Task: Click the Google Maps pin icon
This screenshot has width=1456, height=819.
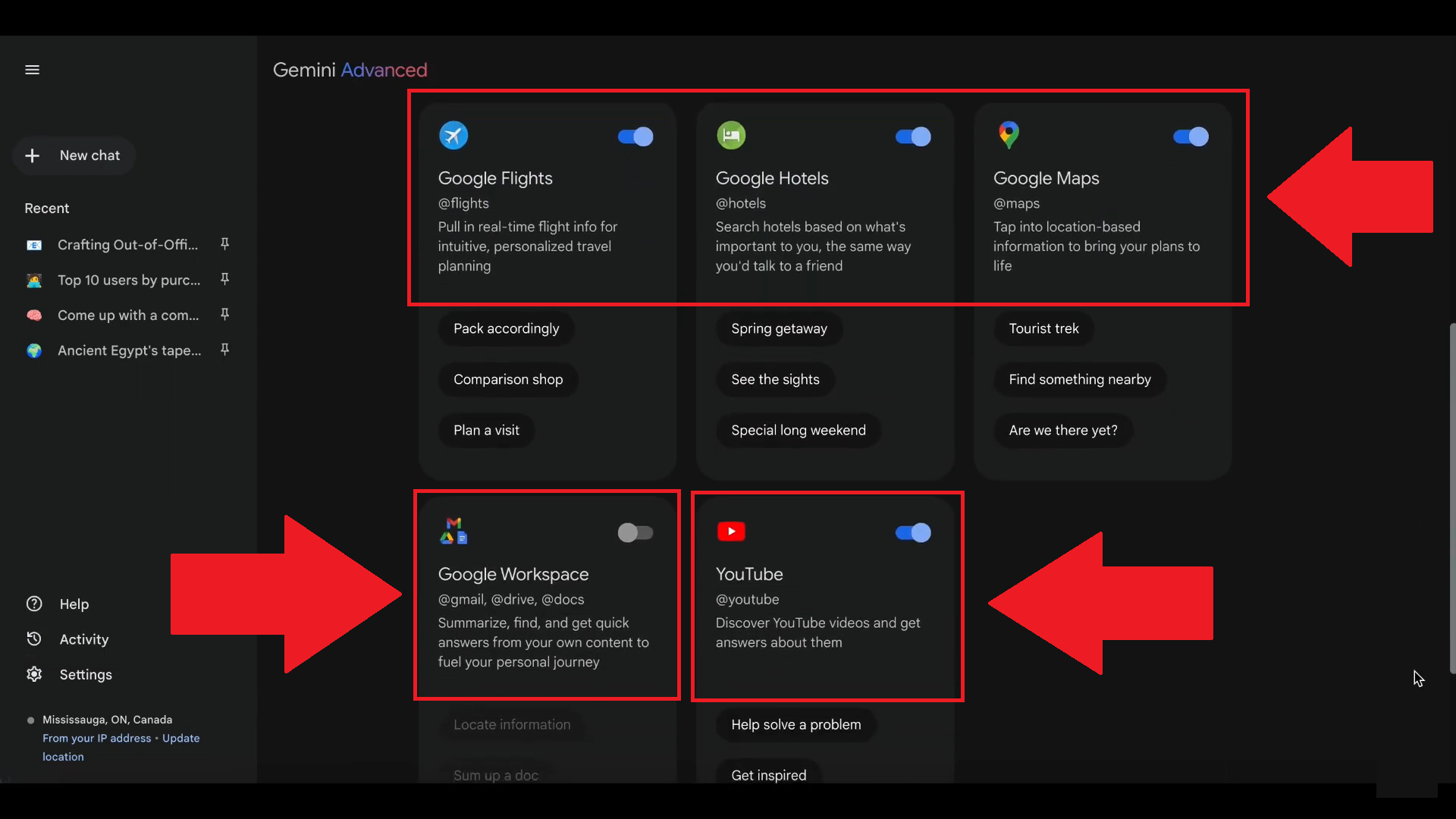Action: (x=1009, y=135)
